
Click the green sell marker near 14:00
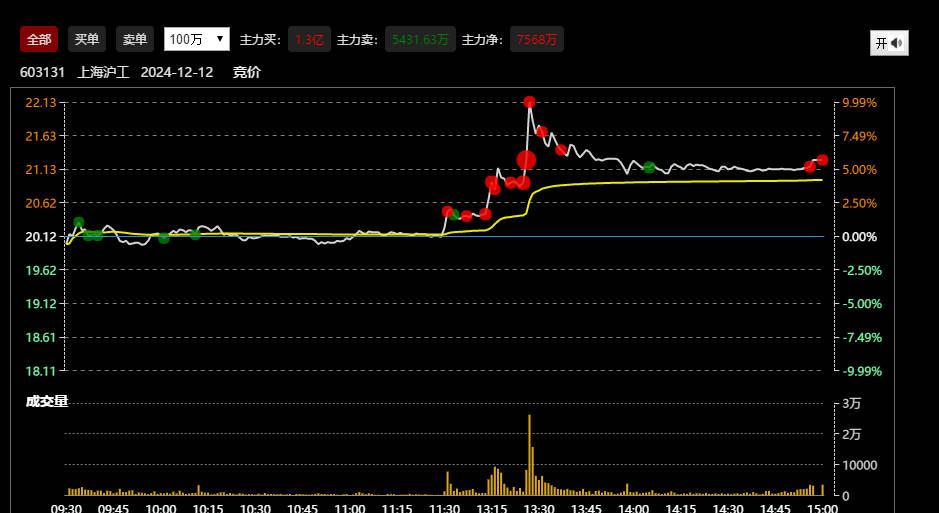(649, 167)
